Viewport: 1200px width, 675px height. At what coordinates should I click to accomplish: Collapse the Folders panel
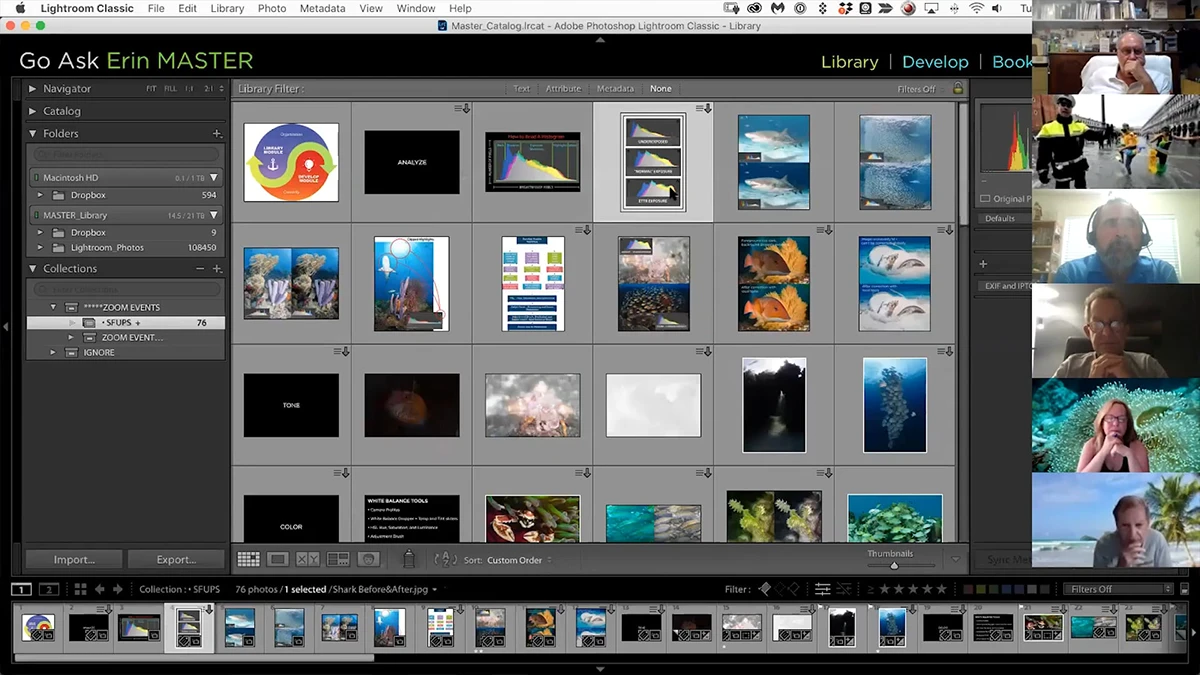pyautogui.click(x=33, y=133)
